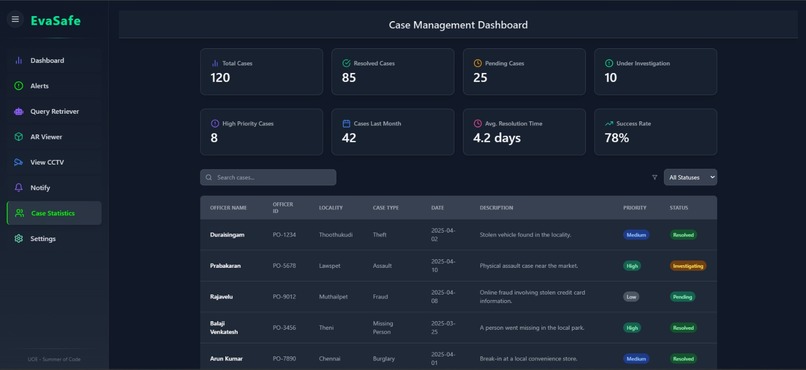Open the All Statuses dropdown
806x370 pixels.
coord(690,177)
